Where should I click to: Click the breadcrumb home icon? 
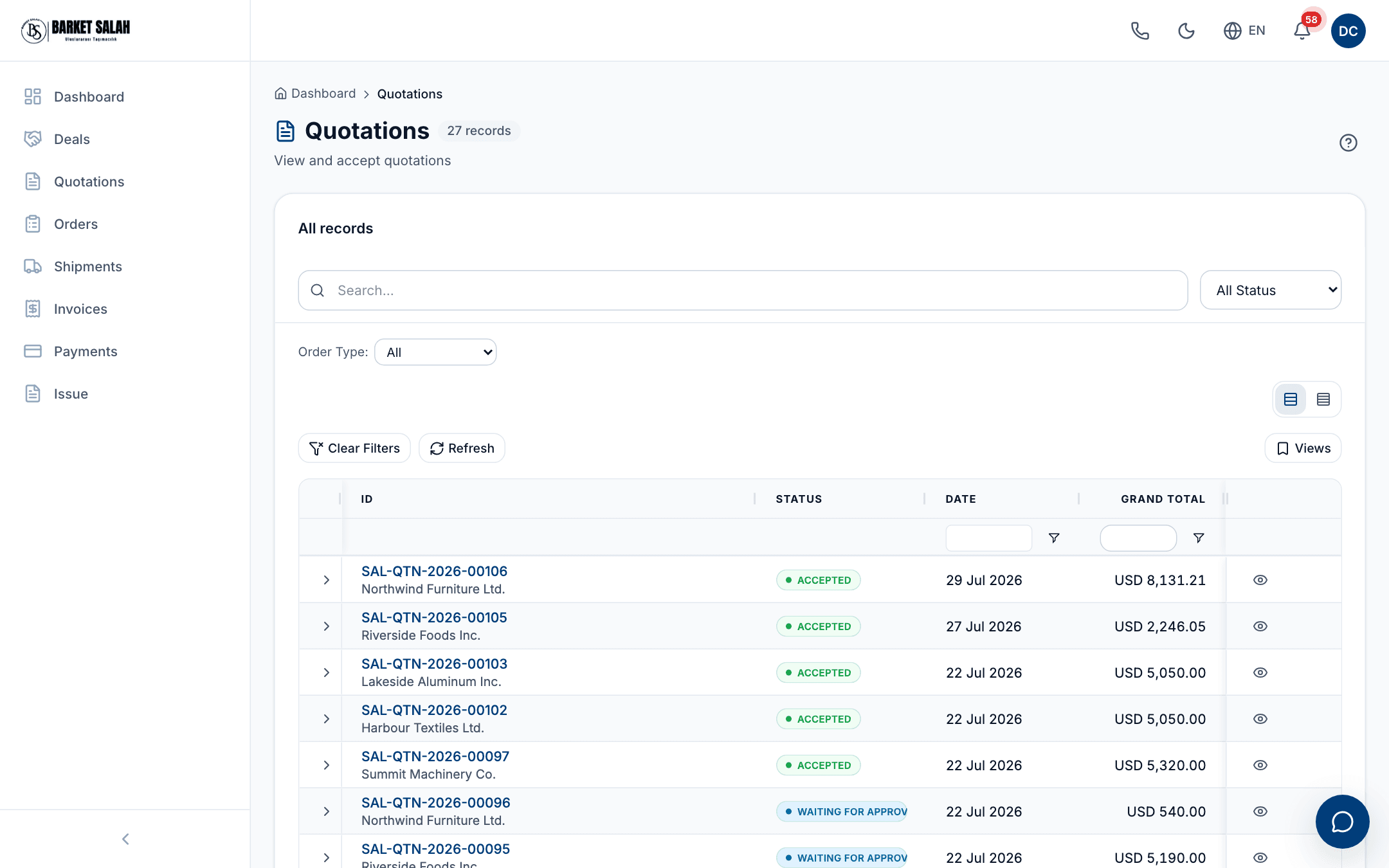point(281,94)
